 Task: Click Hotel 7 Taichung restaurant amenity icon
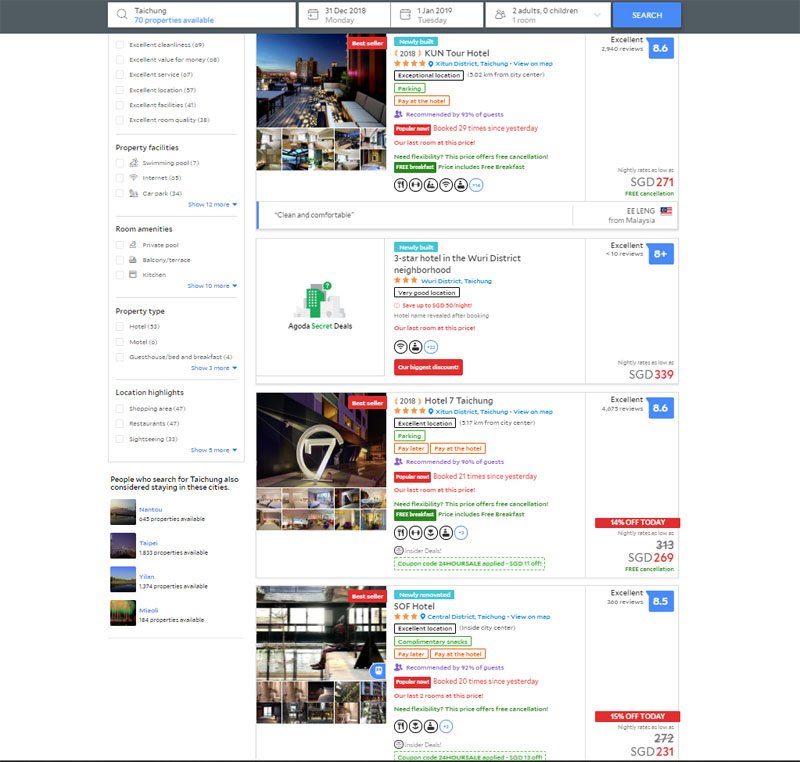click(401, 532)
